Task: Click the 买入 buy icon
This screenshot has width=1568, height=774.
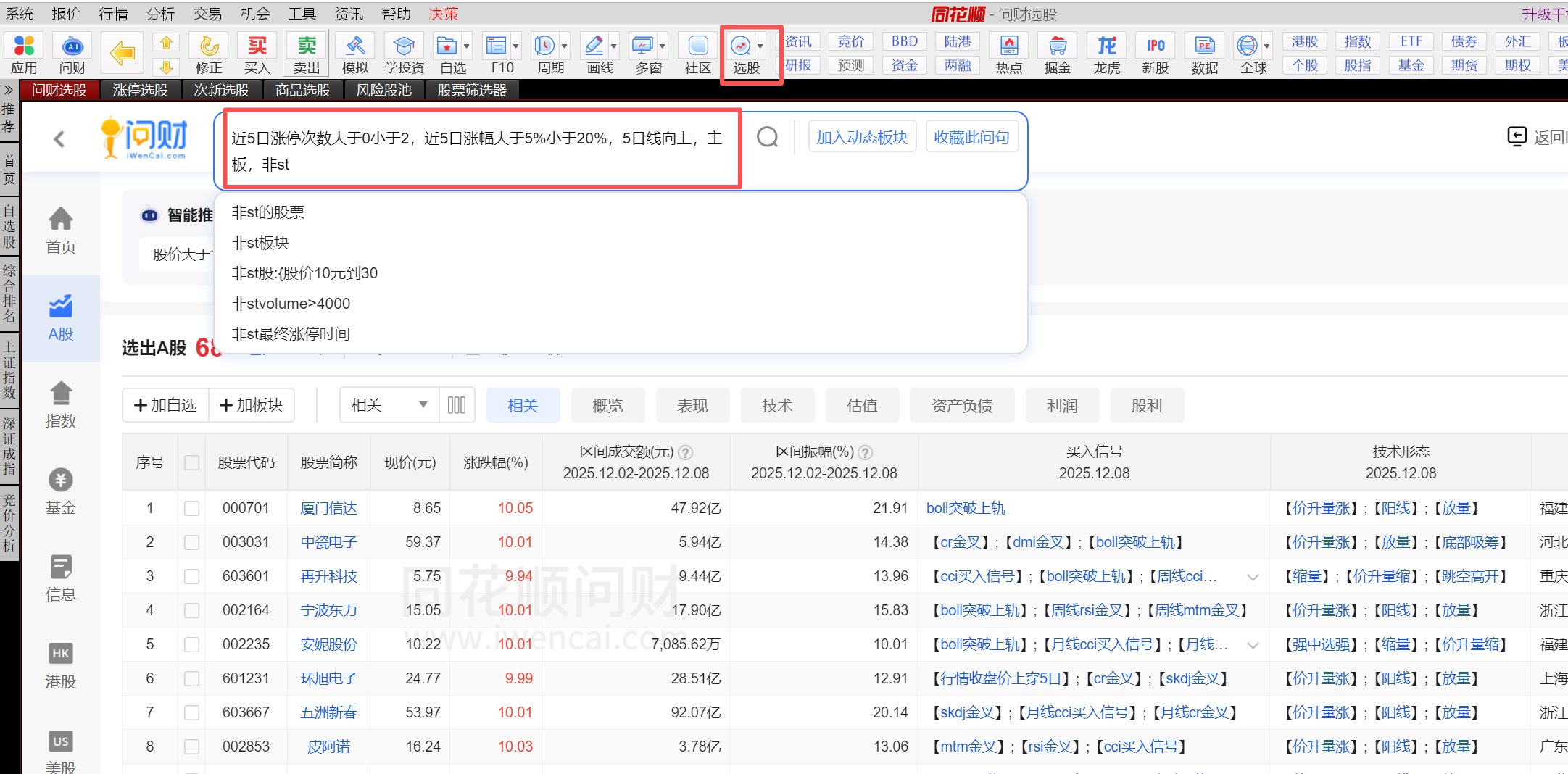Action: [x=257, y=54]
